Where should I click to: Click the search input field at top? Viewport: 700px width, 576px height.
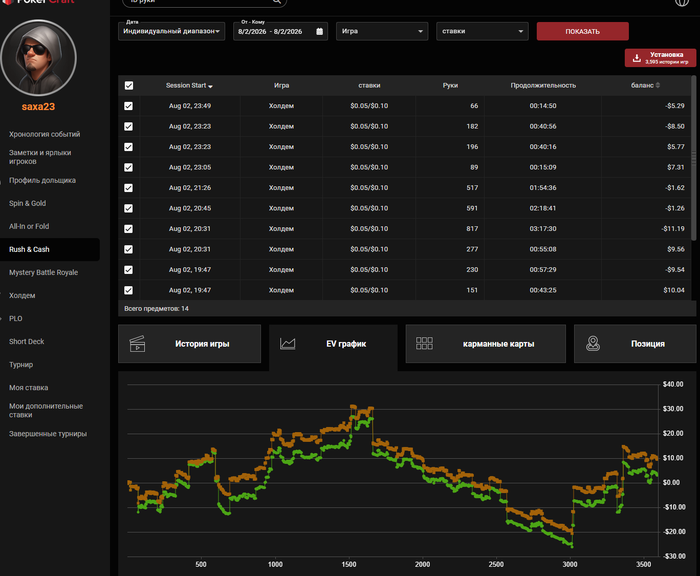tap(204, 2)
